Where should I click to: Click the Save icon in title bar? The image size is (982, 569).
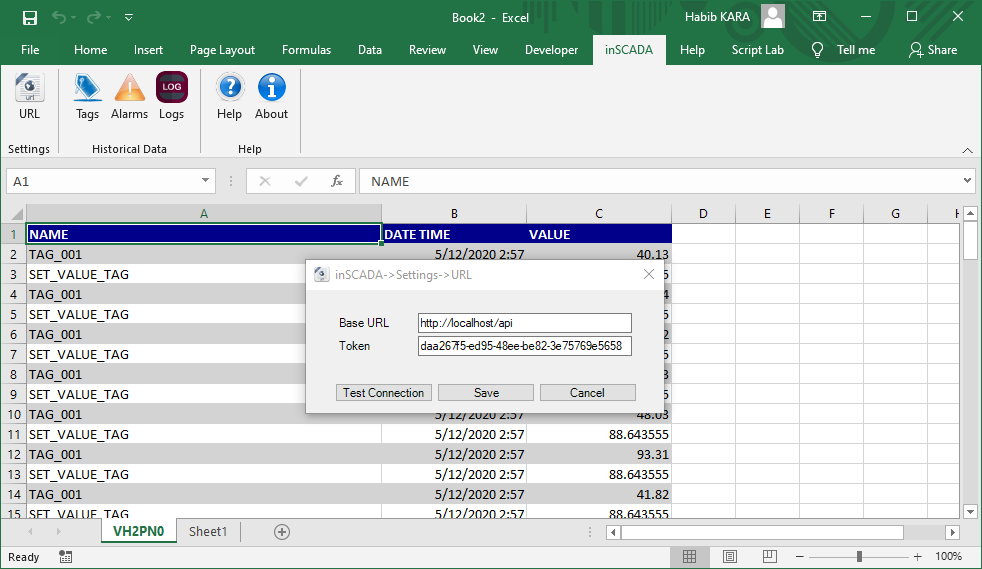29,18
